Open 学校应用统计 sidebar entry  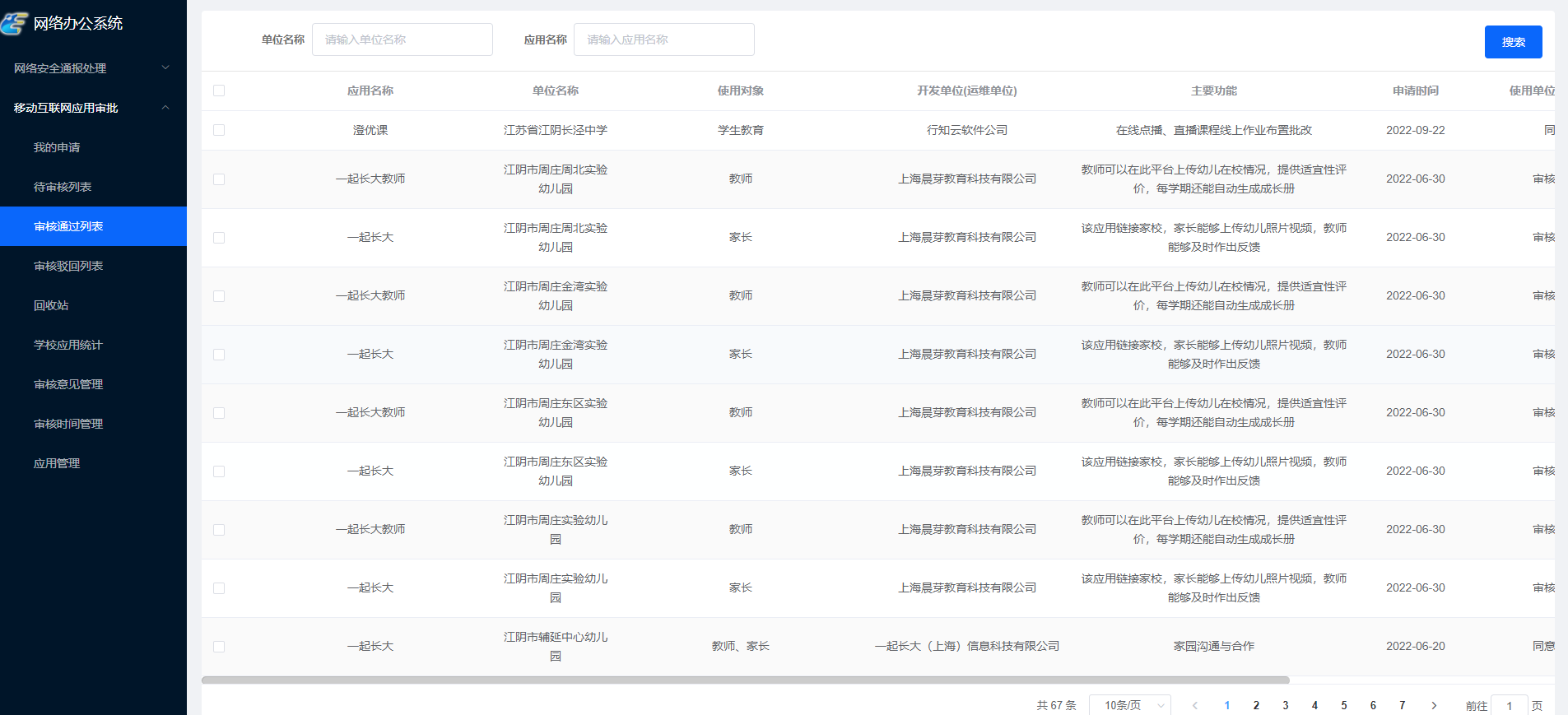click(x=68, y=345)
